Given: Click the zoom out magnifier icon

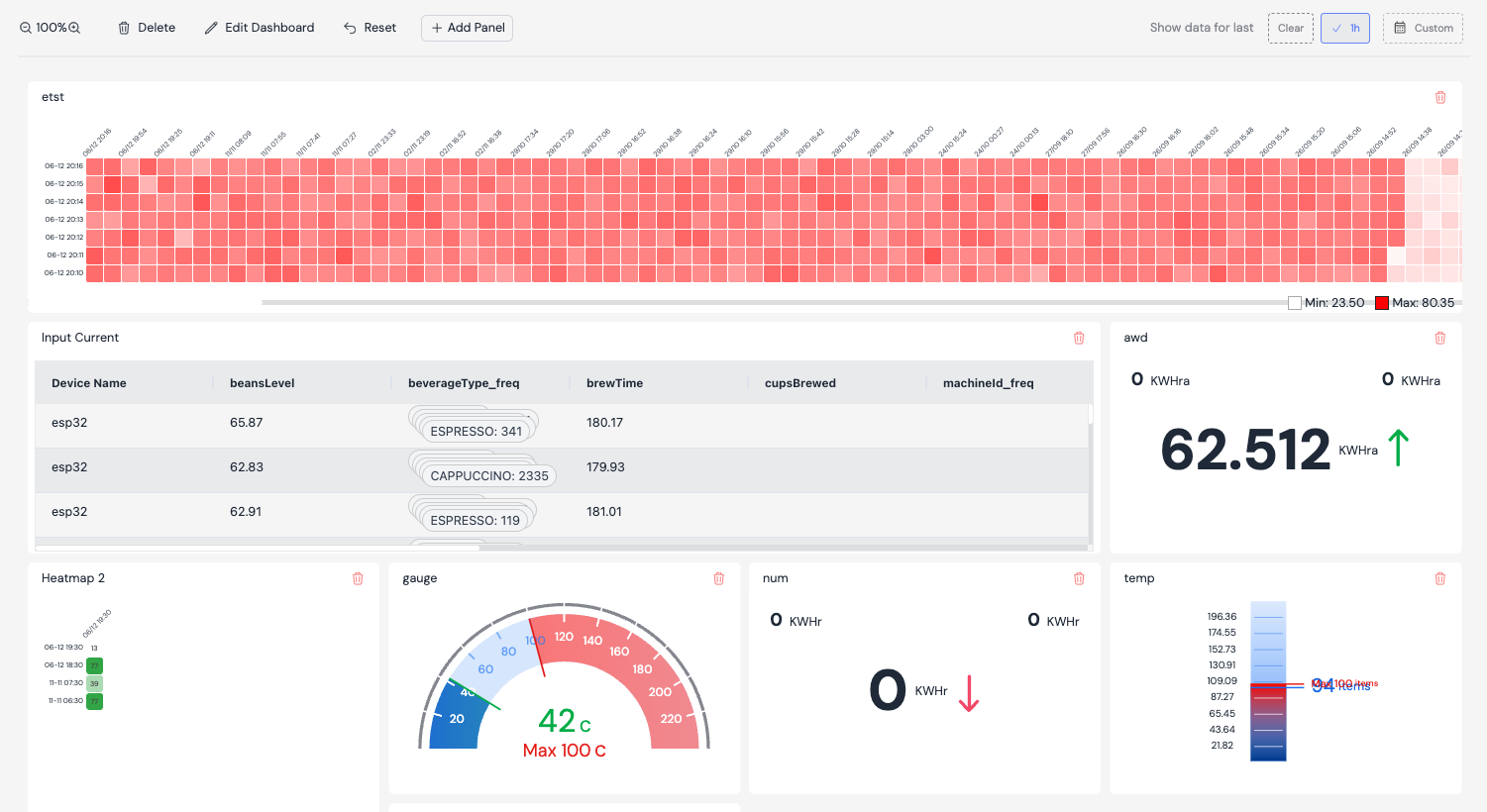Looking at the screenshot, I should pos(26,28).
